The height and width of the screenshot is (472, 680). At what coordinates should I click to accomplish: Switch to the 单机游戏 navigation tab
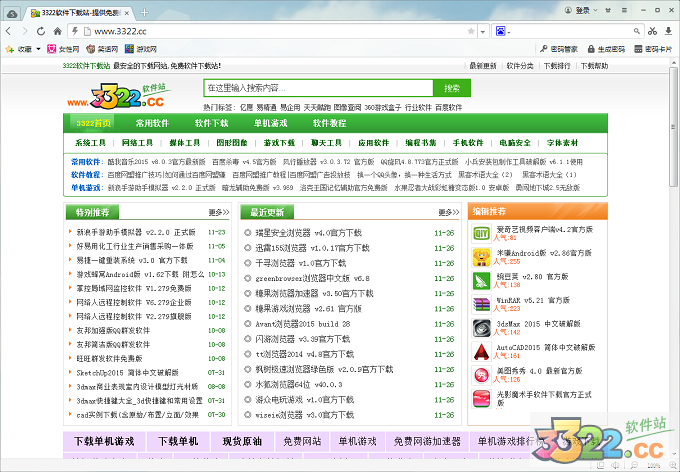tap(270, 123)
